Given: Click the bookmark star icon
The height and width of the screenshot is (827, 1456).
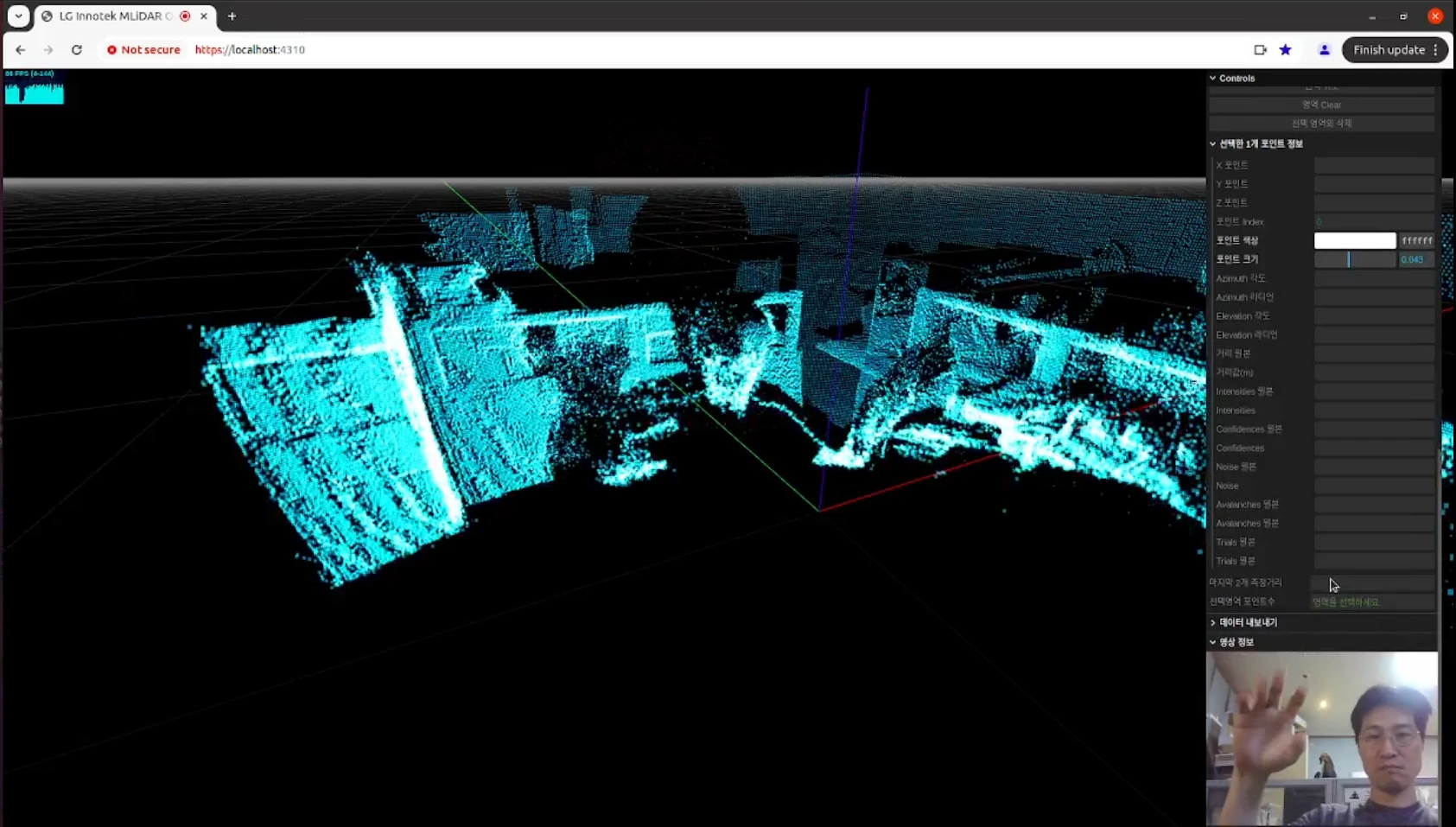Looking at the screenshot, I should [x=1286, y=50].
